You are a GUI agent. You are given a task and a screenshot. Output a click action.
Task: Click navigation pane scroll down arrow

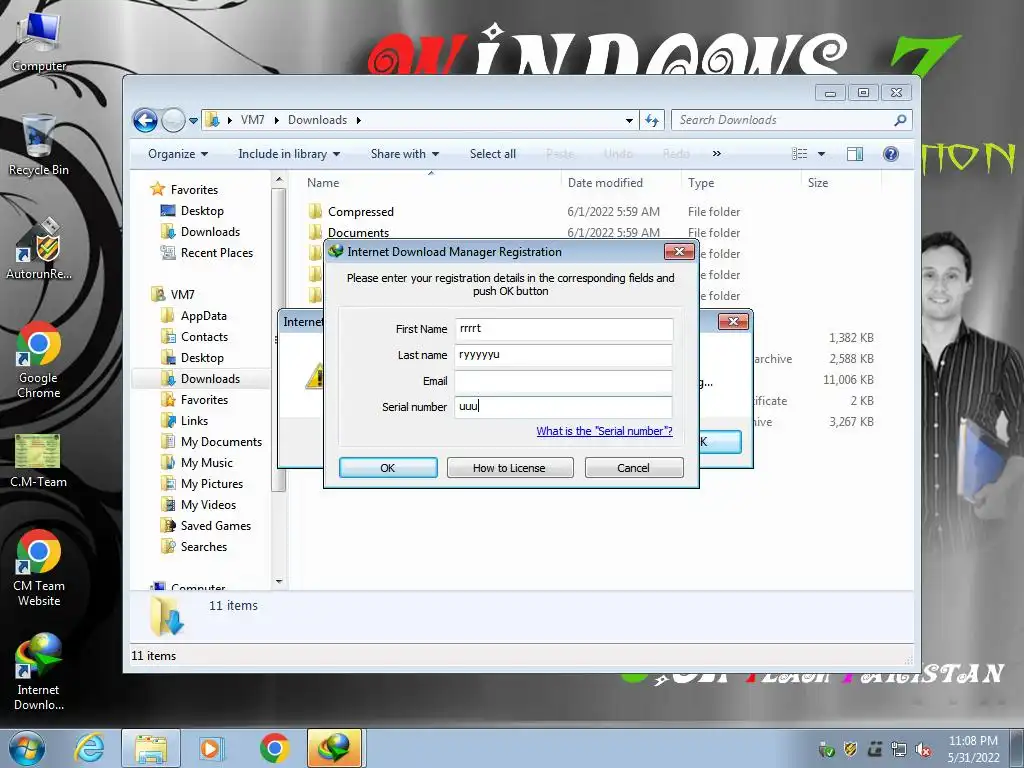[x=279, y=581]
